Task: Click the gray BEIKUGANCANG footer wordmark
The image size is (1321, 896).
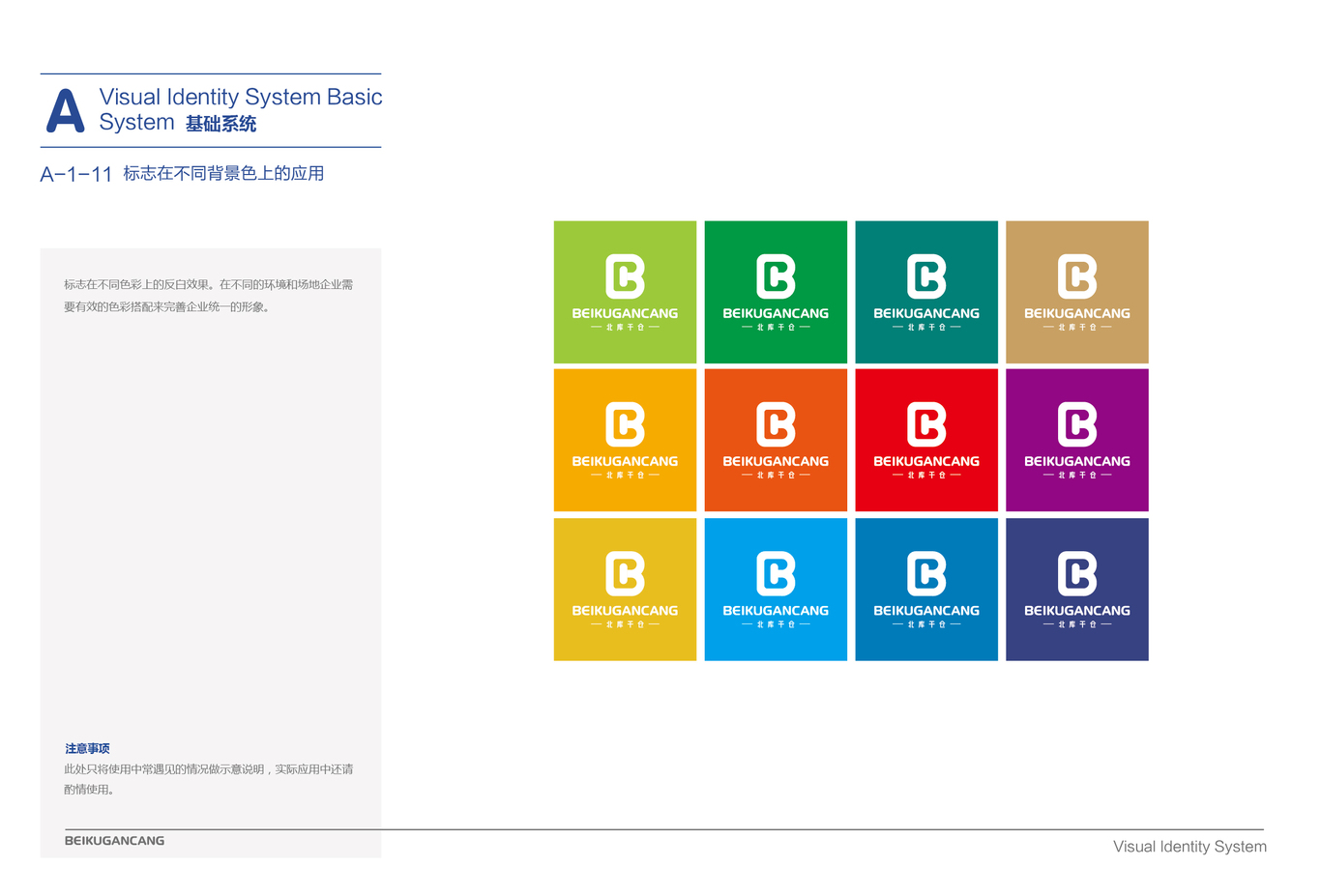Action: pyautogui.click(x=114, y=841)
